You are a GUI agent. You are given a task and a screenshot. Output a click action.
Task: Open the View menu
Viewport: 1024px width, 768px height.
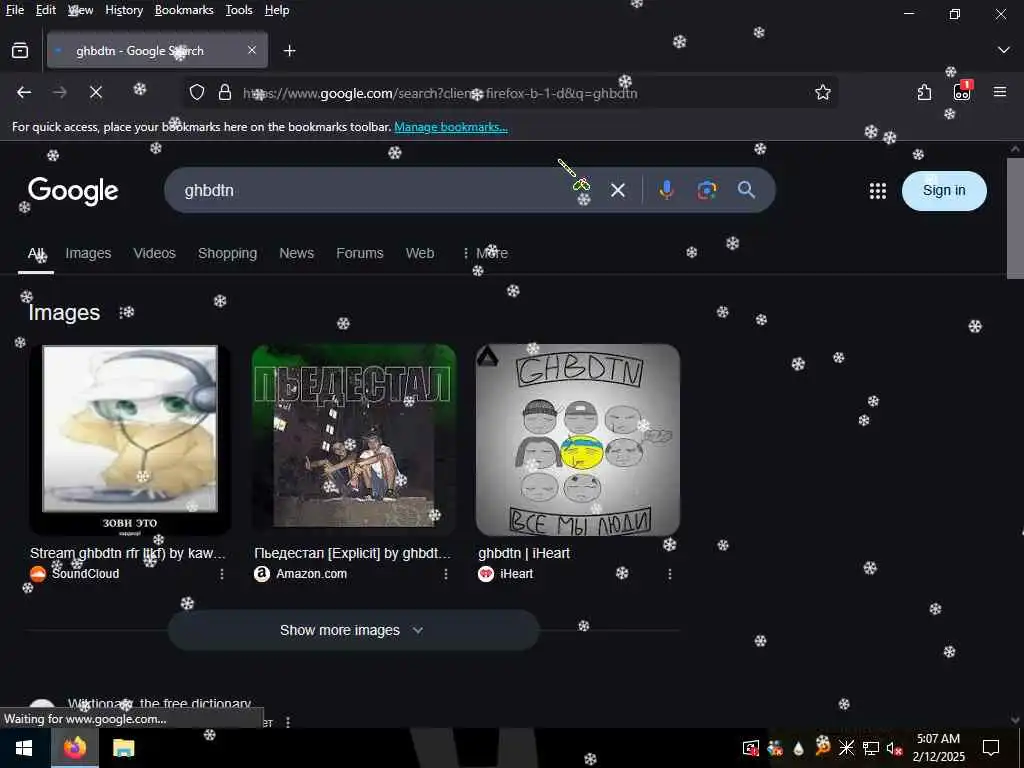pos(80,10)
